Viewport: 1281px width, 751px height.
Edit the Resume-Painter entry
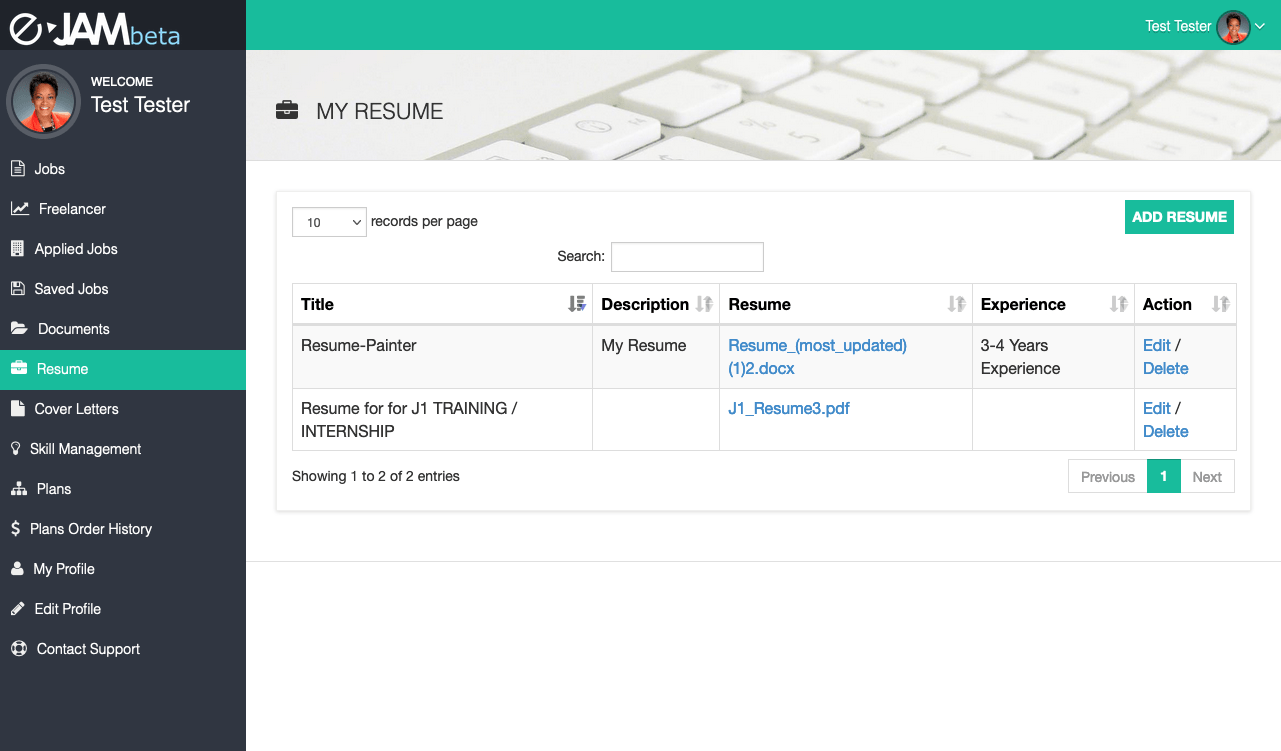1156,345
